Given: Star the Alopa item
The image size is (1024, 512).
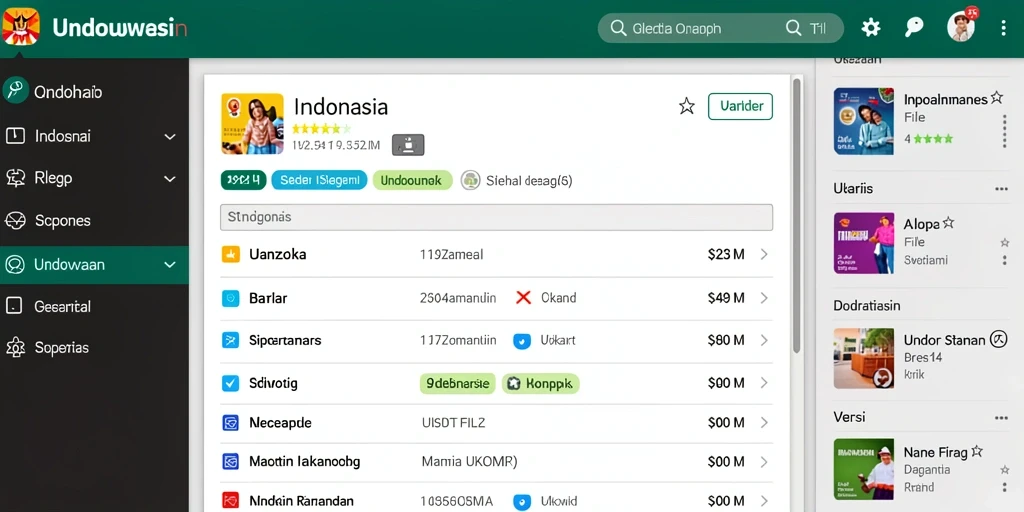Looking at the screenshot, I should click(x=948, y=223).
